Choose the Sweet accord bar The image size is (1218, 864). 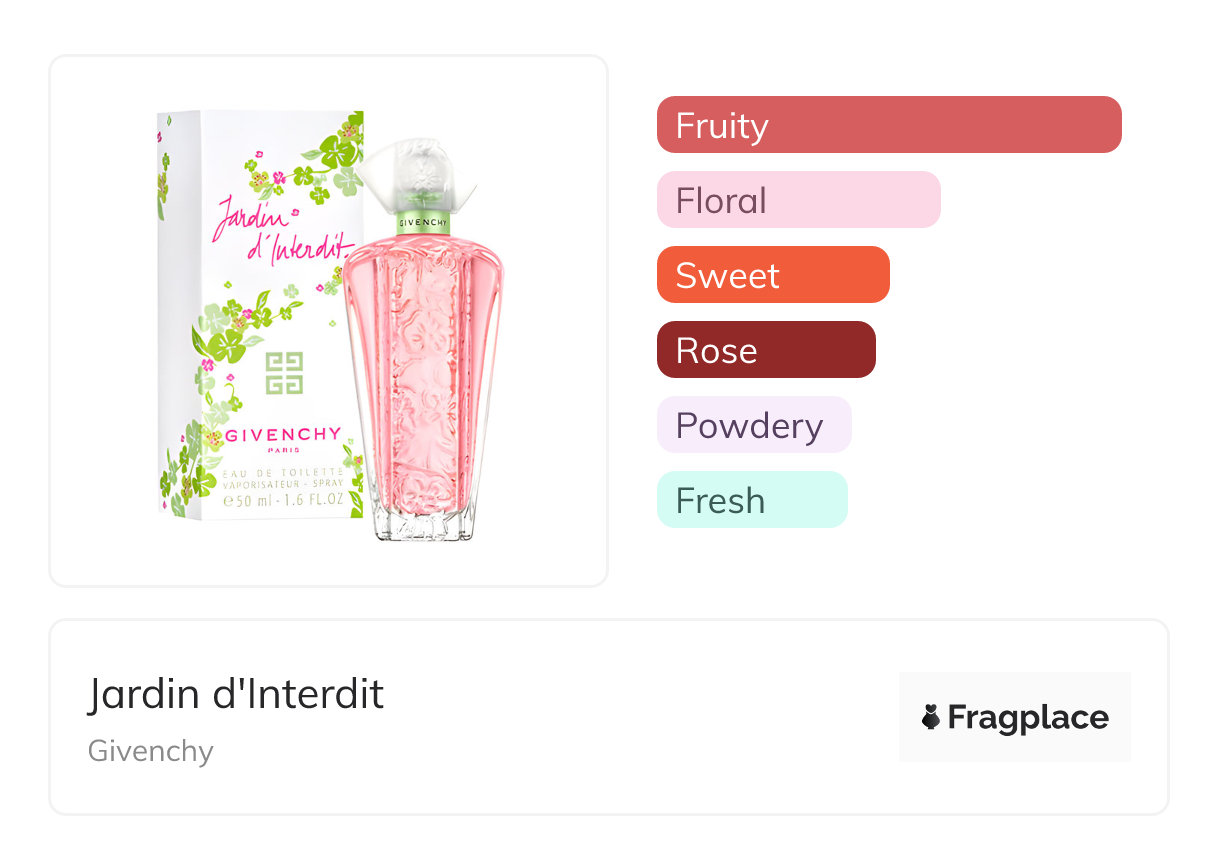coord(772,275)
